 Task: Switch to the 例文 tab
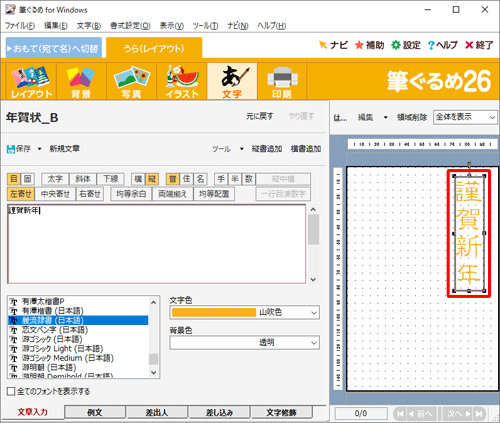pyautogui.click(x=95, y=412)
